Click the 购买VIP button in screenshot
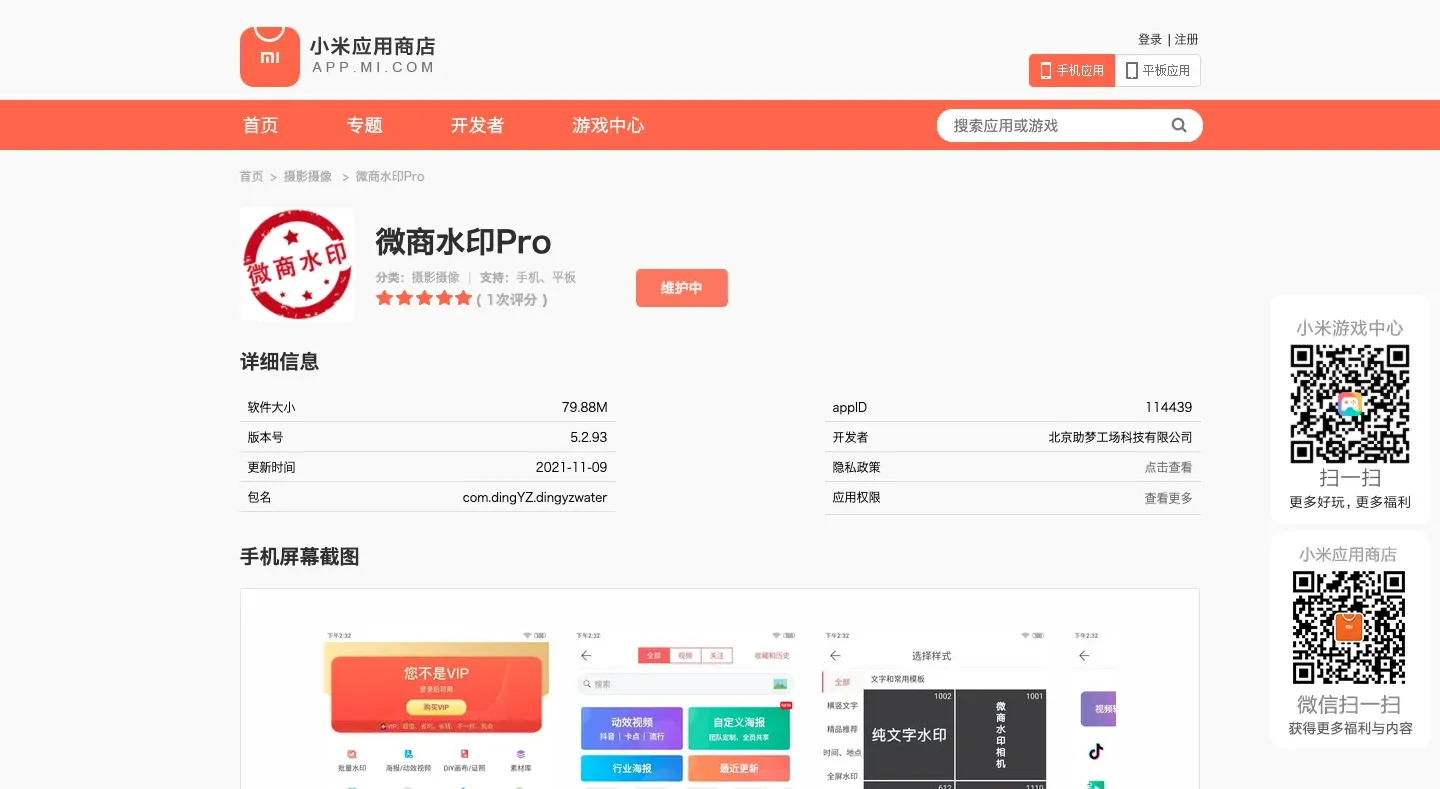 coord(436,707)
